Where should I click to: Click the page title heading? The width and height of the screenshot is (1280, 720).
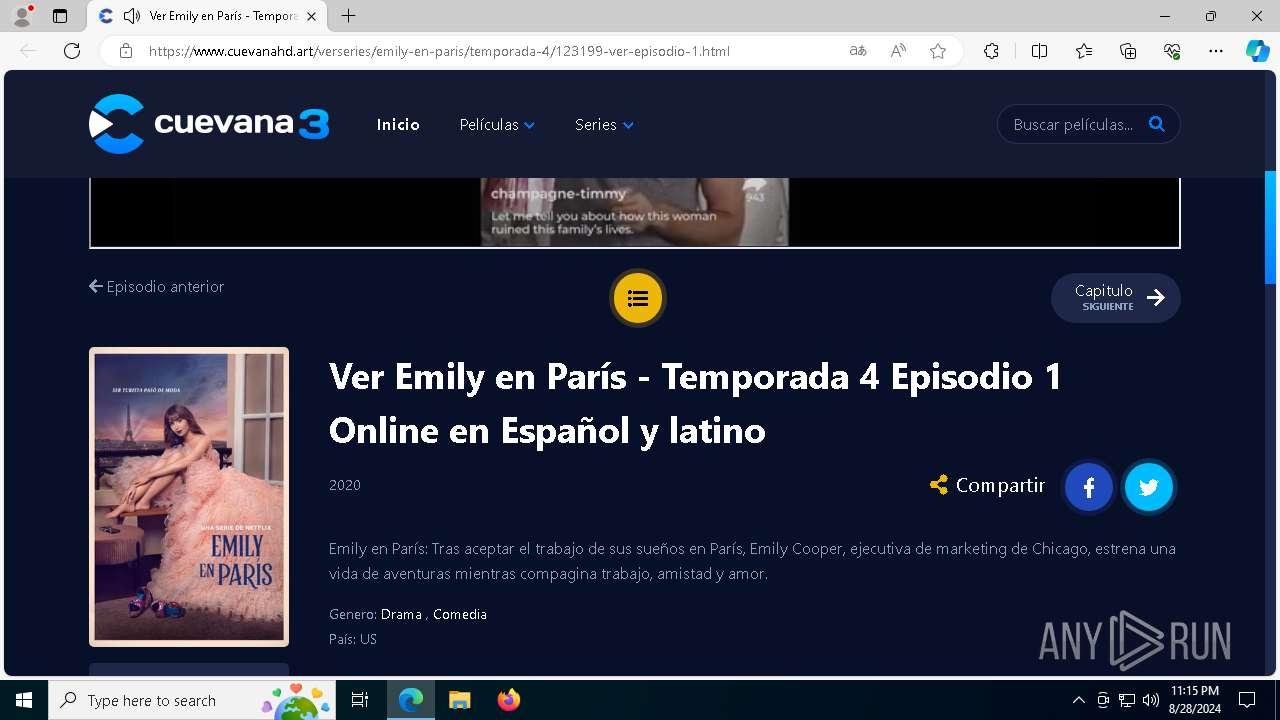click(x=695, y=403)
